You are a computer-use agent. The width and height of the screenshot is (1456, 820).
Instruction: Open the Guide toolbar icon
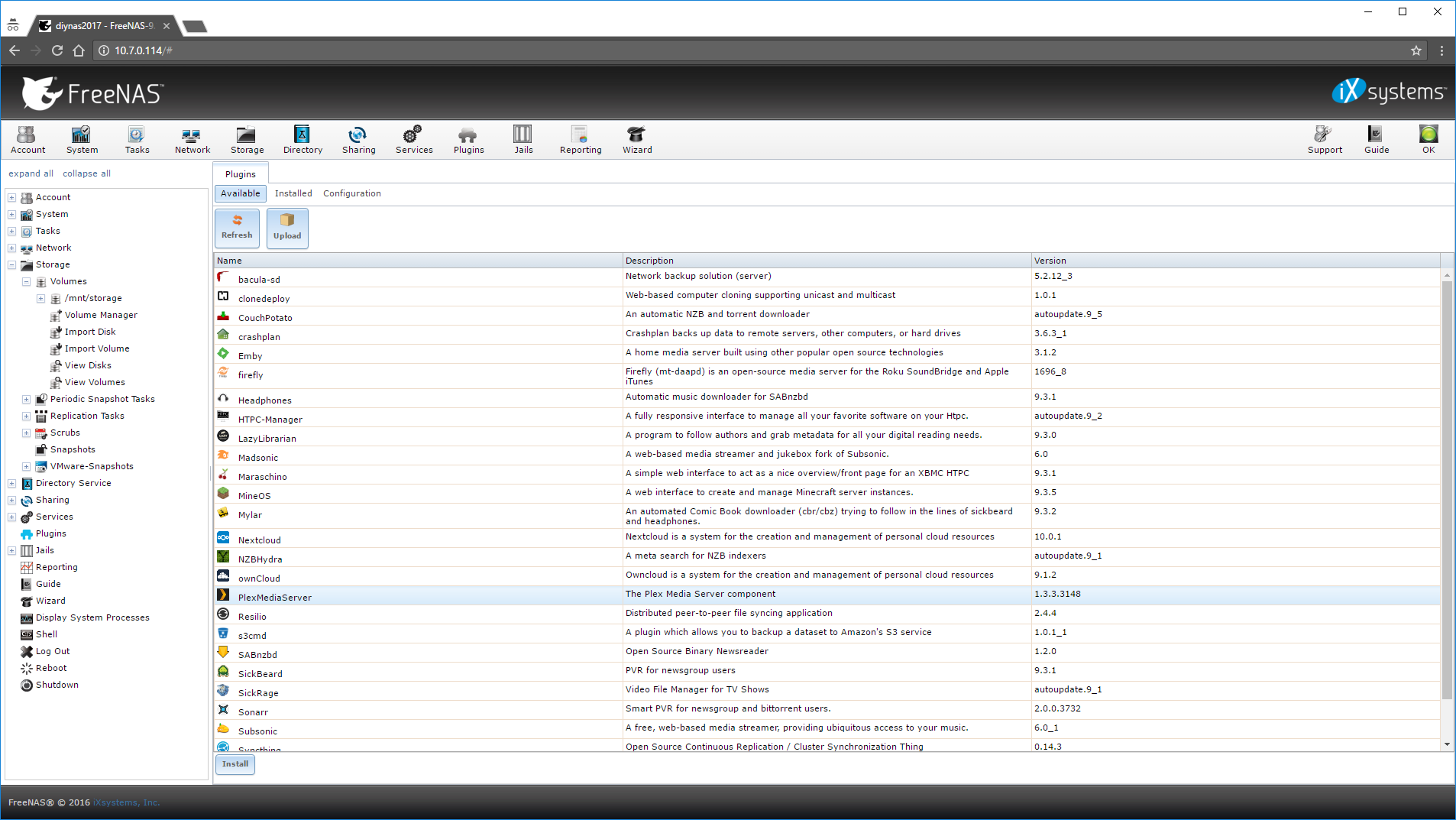1377,140
